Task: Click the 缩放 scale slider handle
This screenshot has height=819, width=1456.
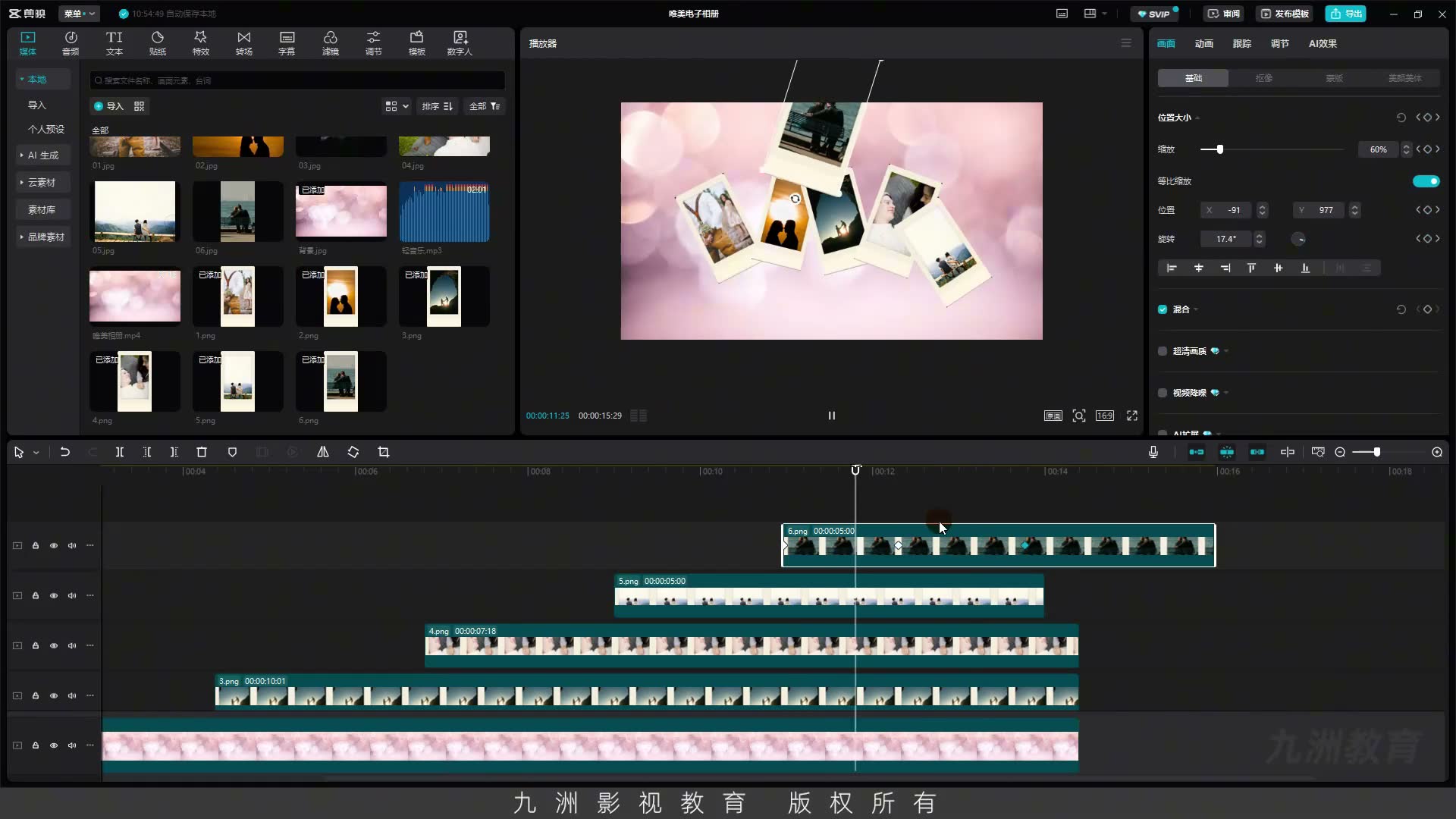Action: (x=1219, y=149)
